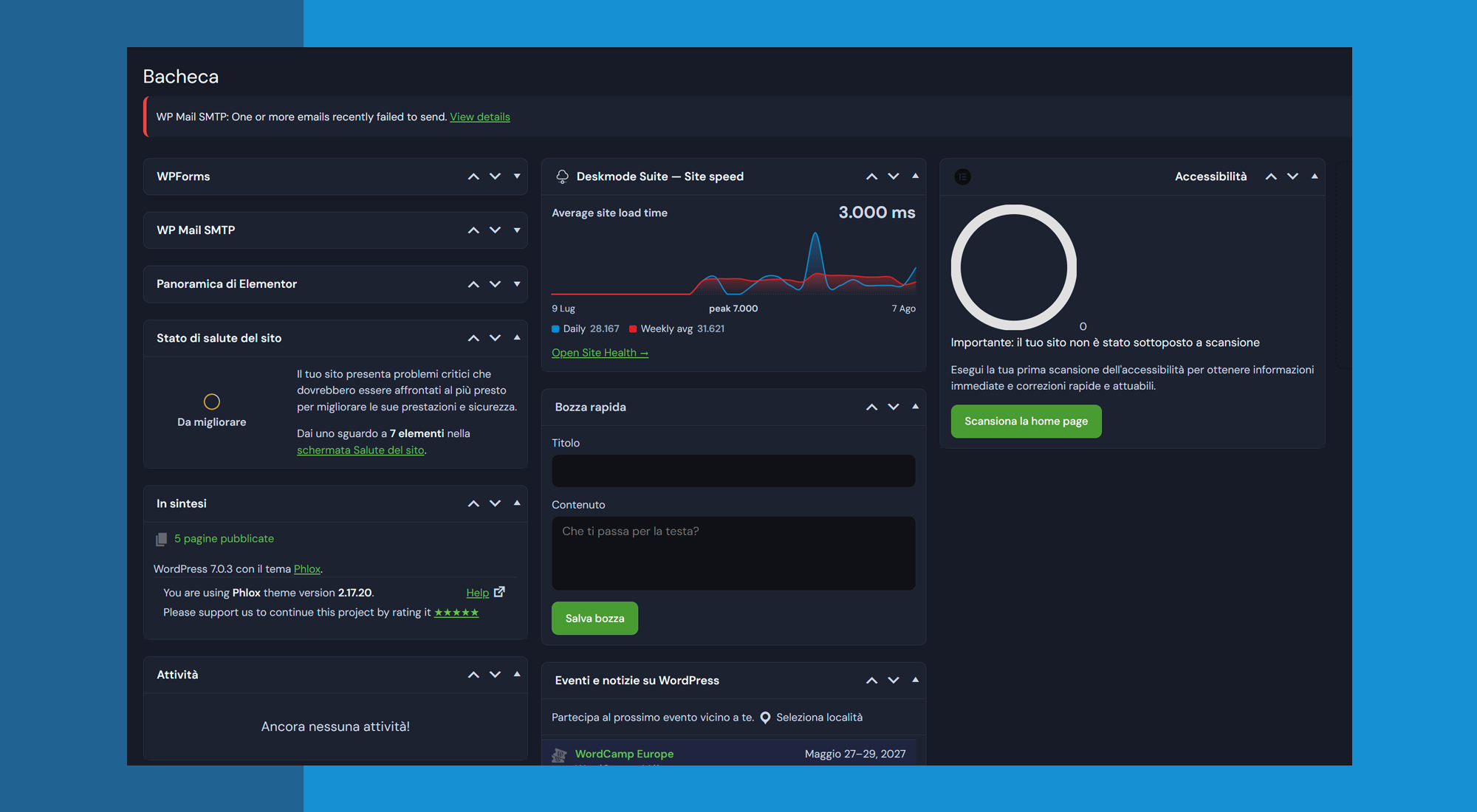The width and height of the screenshot is (1477, 812).
Task: Click the Phlox Help link
Action: pos(478,593)
